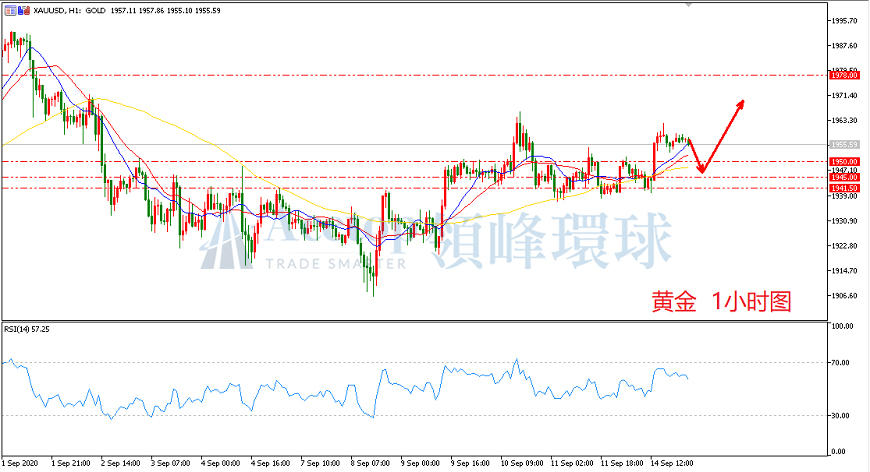This screenshot has height=472, width=870.
Task: Click the gray 1955.59 current price tag
Action: click(843, 145)
